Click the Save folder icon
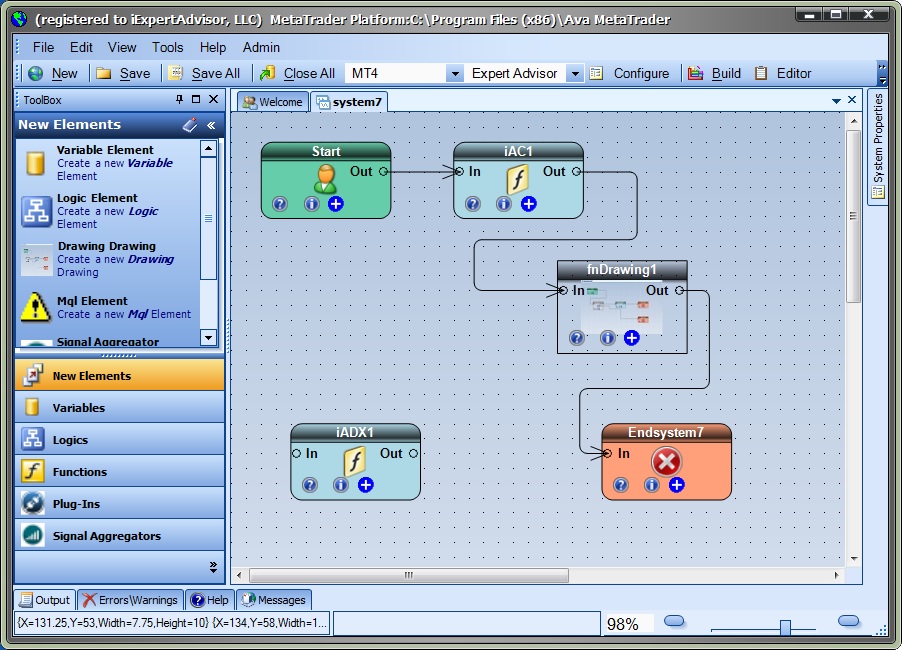 (104, 74)
